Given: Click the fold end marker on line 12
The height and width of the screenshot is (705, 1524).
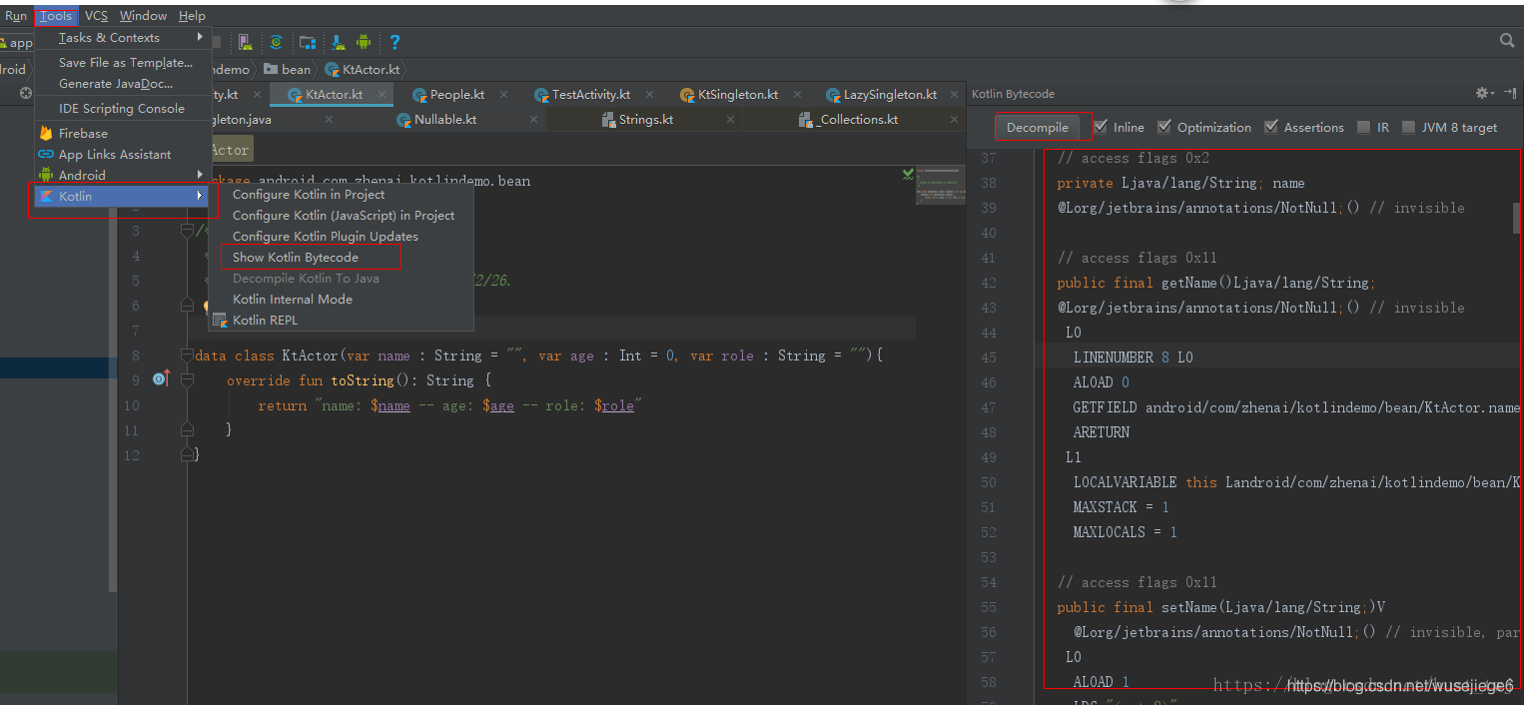Looking at the screenshot, I should tap(187, 455).
